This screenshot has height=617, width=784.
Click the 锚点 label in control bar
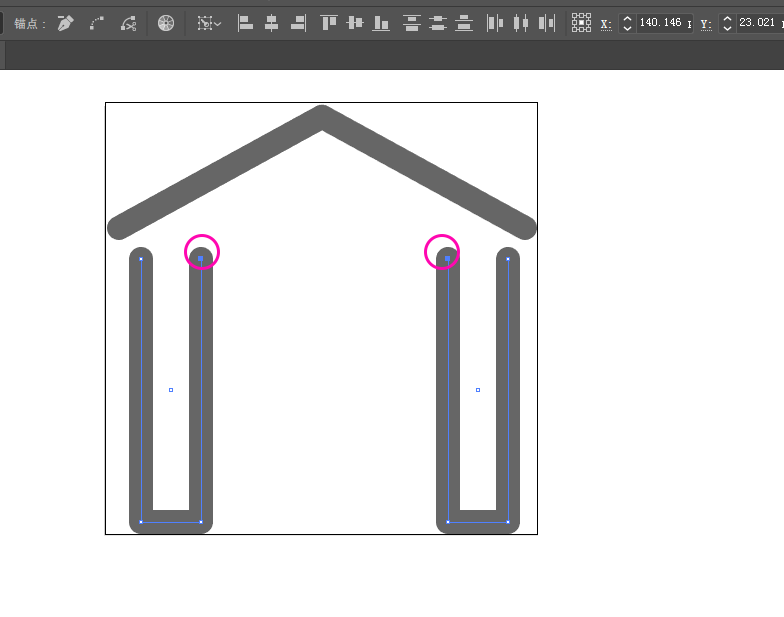click(x=29, y=24)
